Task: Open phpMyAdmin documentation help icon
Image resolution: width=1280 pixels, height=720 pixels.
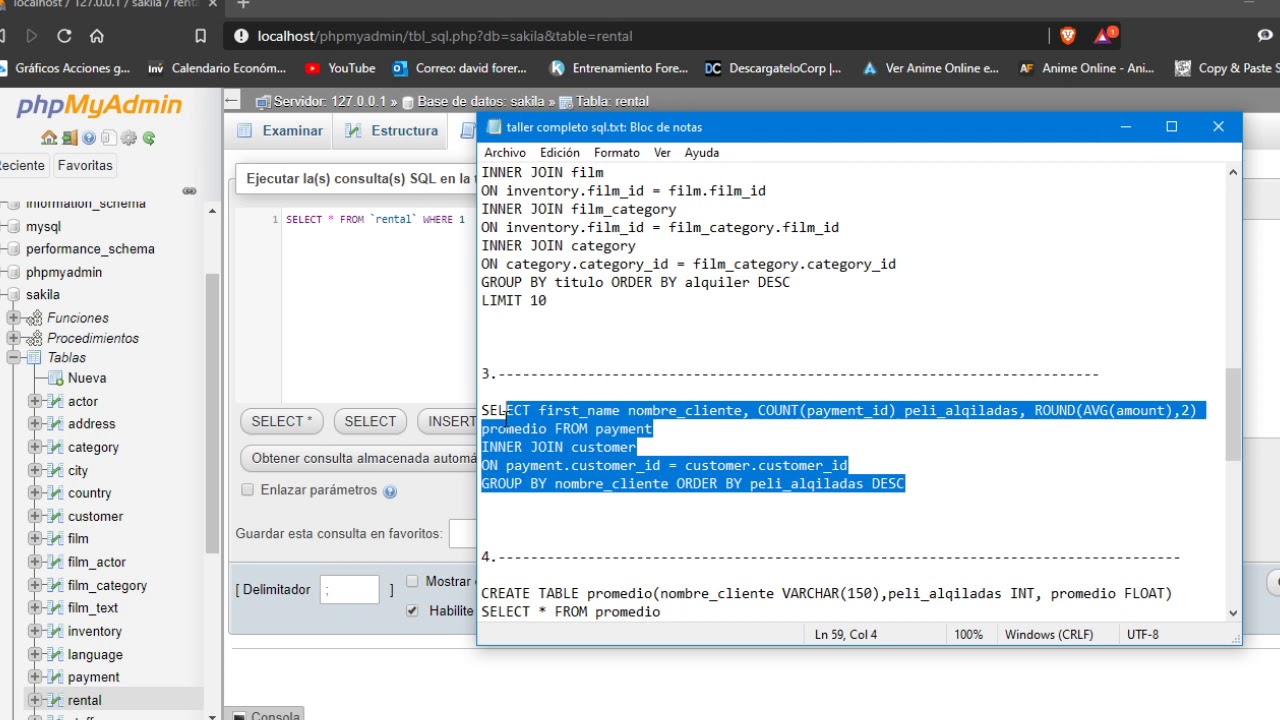Action: click(x=89, y=138)
